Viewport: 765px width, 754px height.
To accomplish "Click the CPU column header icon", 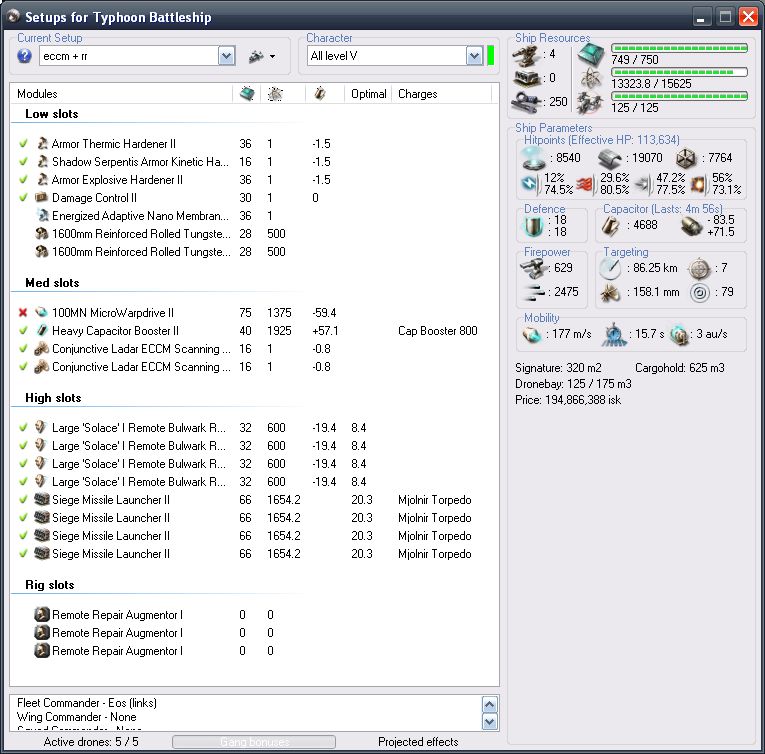I will point(247,93).
